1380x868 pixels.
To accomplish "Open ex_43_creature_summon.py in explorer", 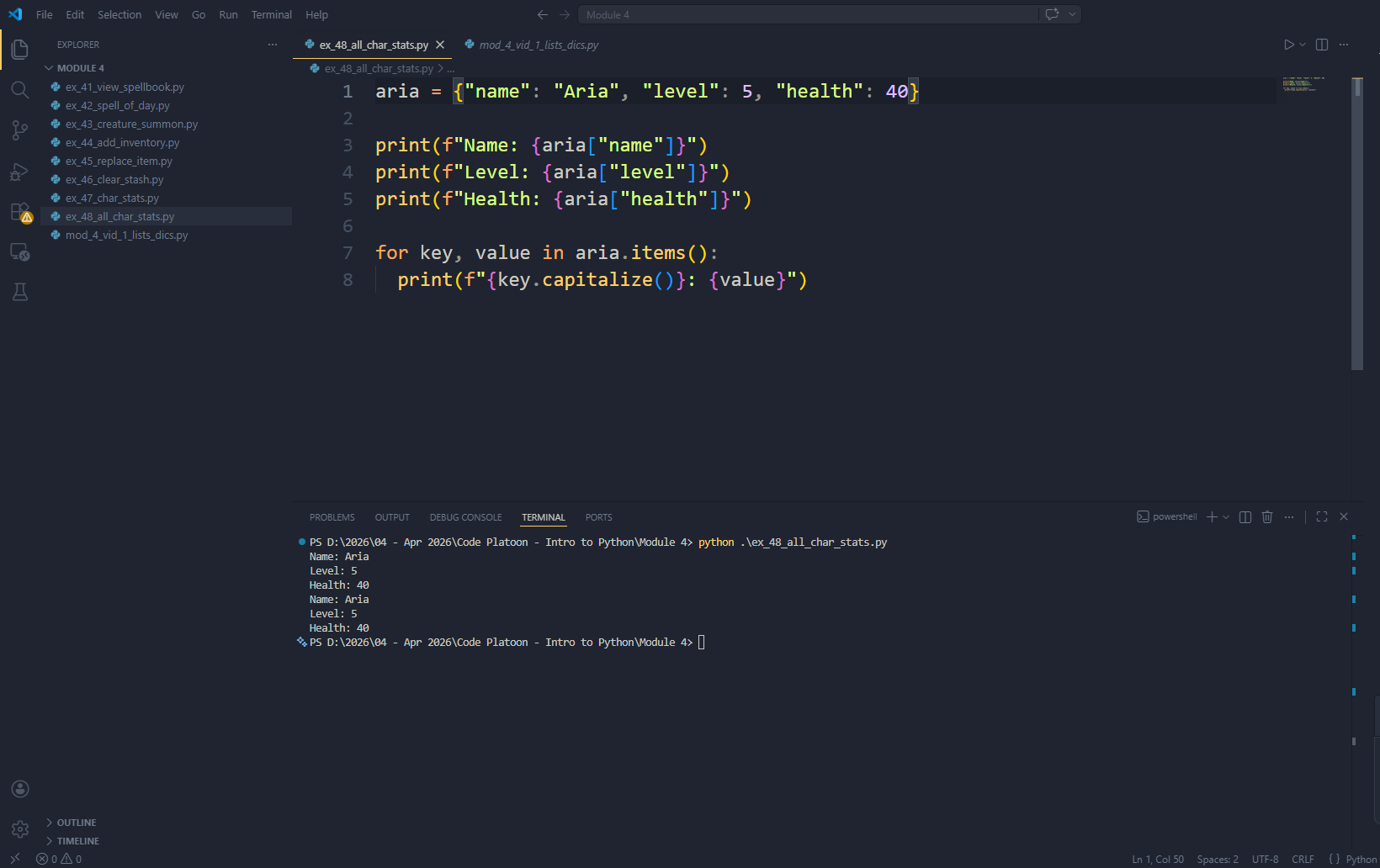I will (167, 124).
